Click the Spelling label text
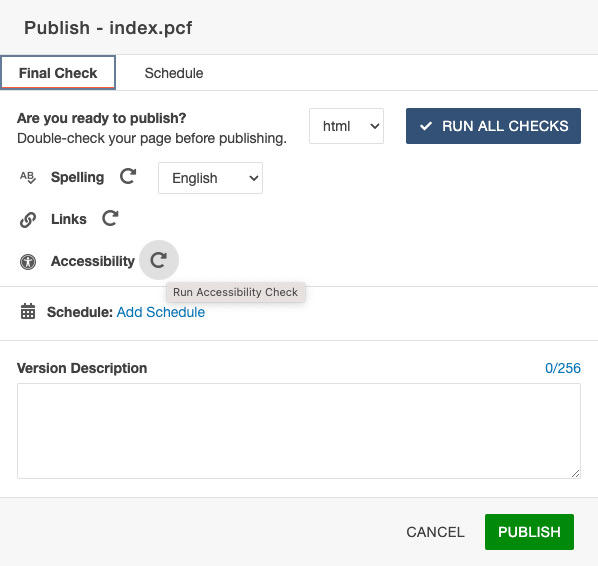Screen dimensions: 598x566 click(77, 177)
